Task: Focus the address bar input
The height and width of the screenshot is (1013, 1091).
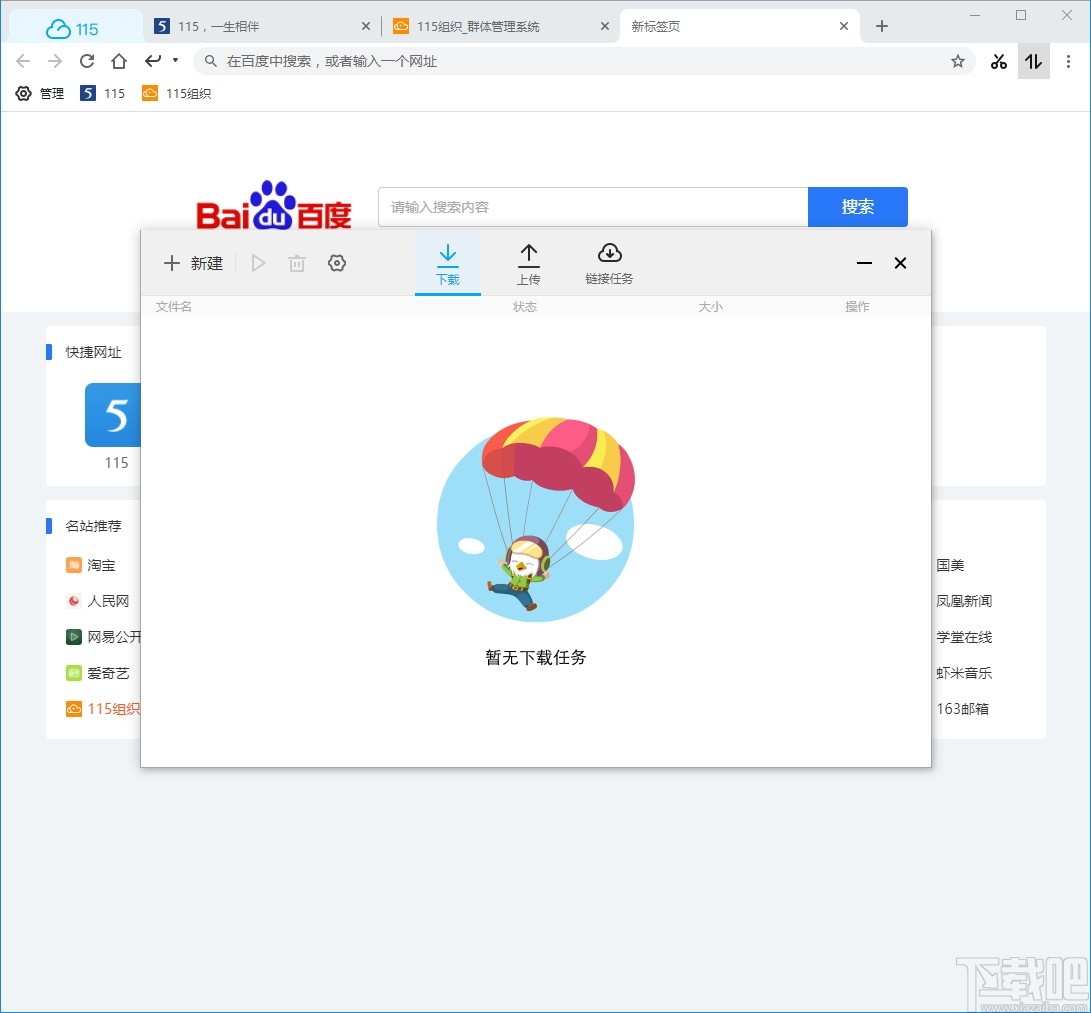Action: pos(584,61)
